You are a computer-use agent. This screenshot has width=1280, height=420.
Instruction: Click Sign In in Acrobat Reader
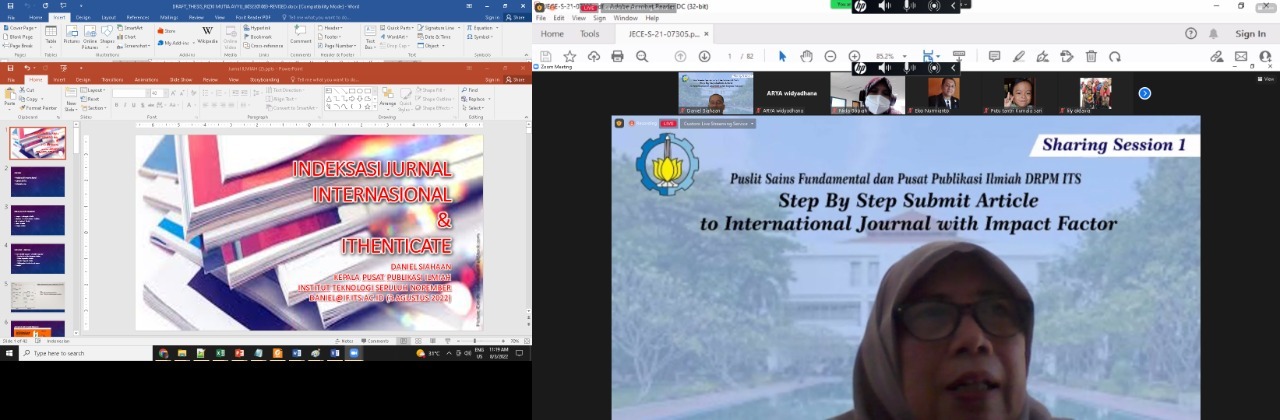pyautogui.click(x=1250, y=33)
